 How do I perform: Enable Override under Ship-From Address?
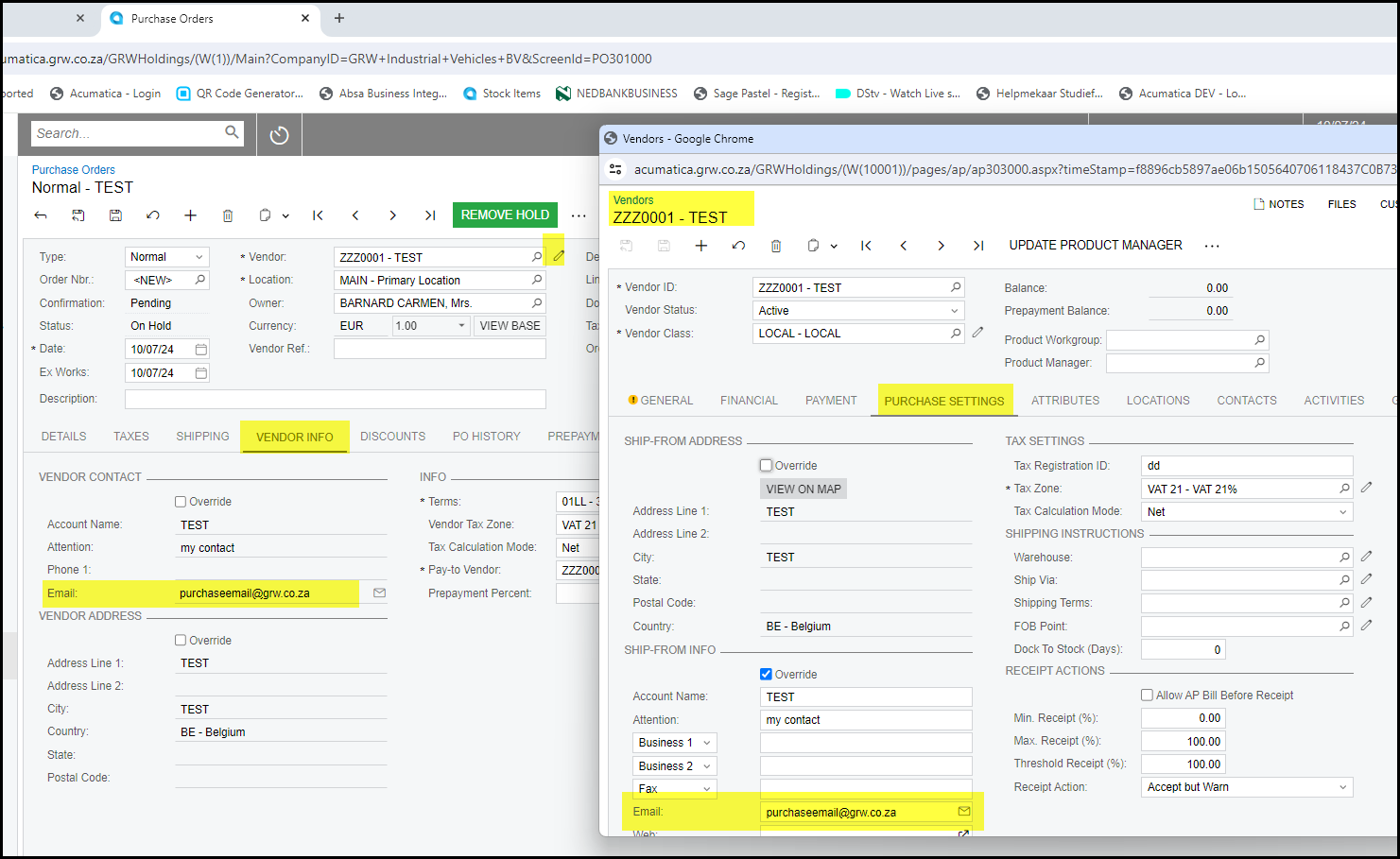(x=767, y=466)
